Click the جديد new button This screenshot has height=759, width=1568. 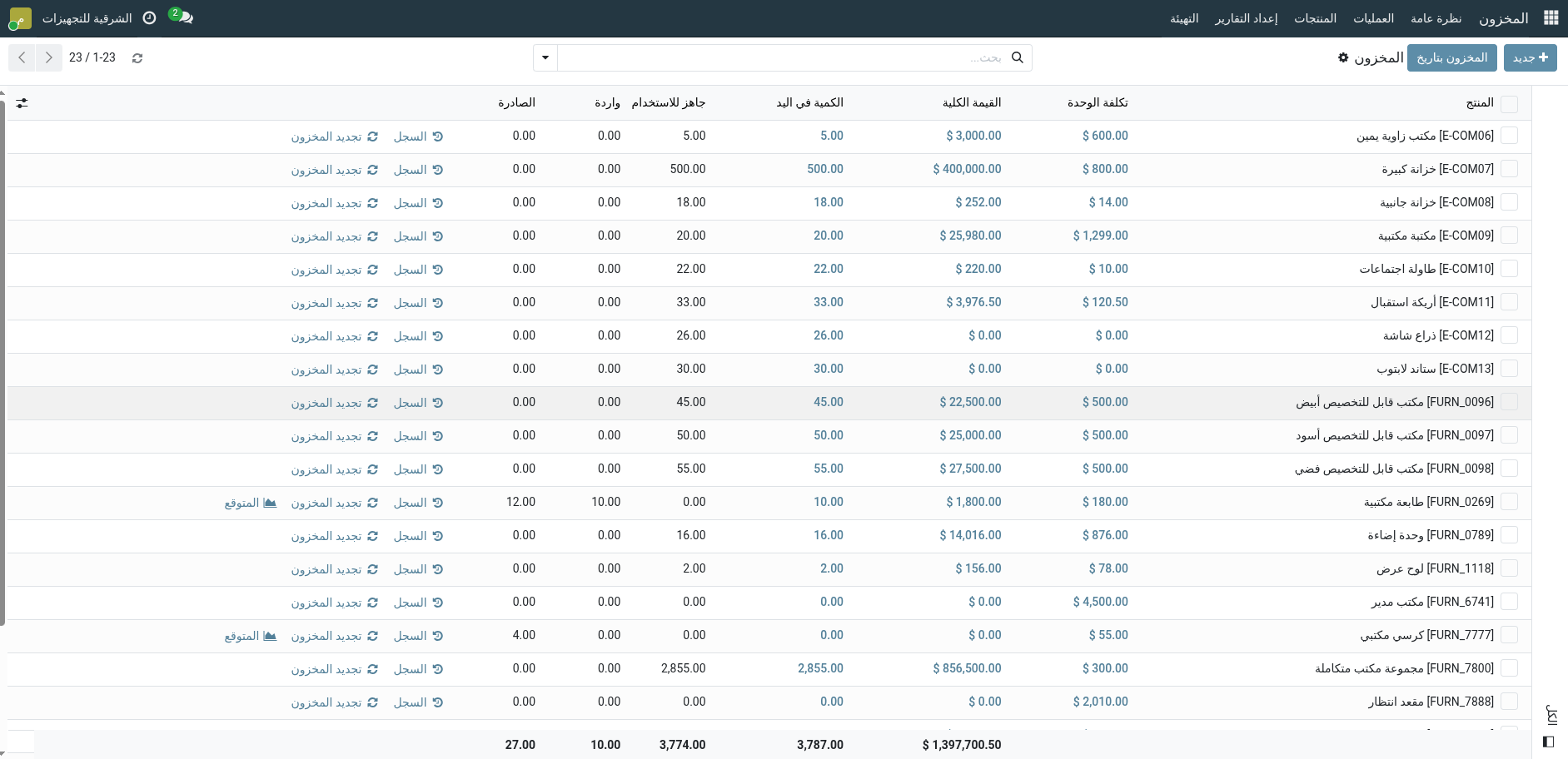[x=1530, y=57]
